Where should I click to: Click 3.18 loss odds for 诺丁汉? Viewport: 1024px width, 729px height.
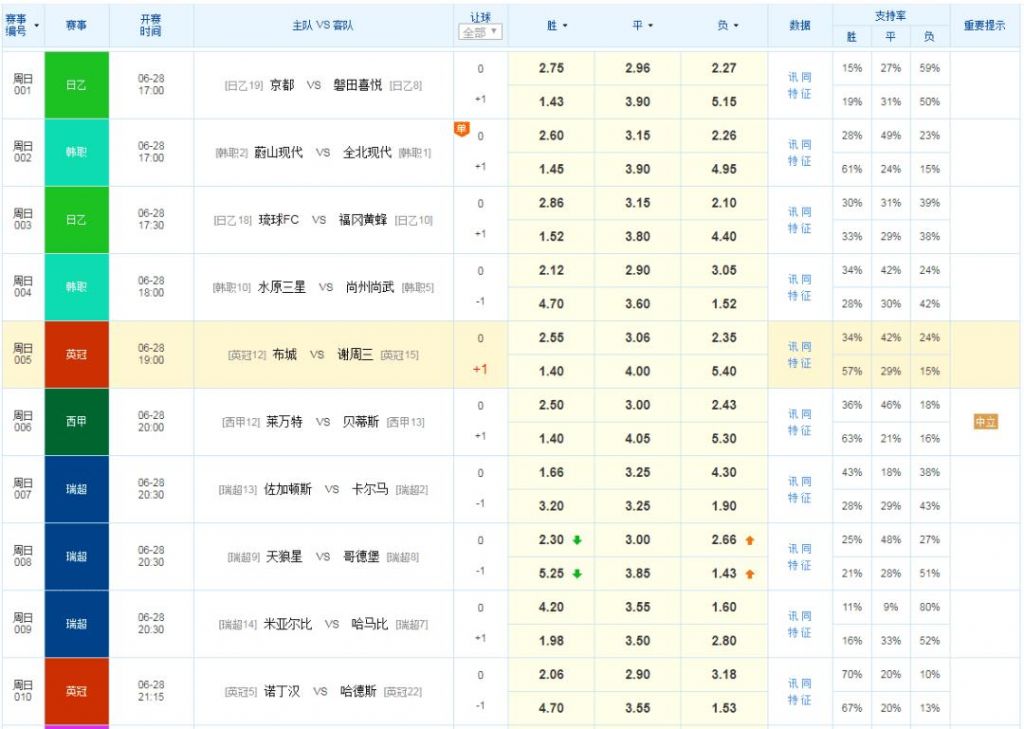[724, 675]
